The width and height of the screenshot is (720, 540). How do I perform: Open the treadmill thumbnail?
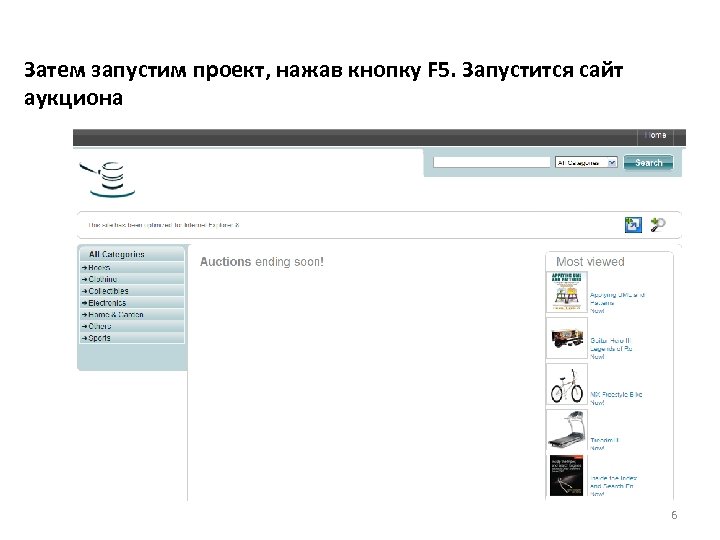(x=567, y=430)
